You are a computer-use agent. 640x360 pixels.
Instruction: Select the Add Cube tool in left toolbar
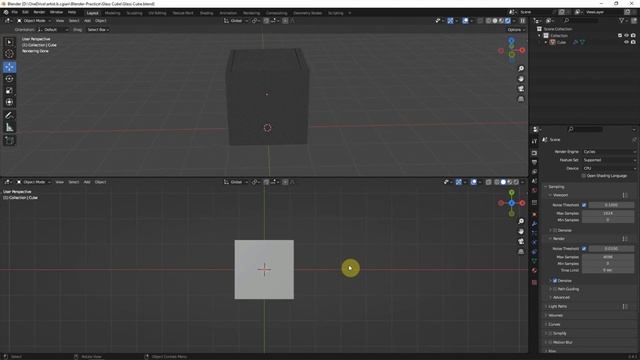click(x=9, y=141)
